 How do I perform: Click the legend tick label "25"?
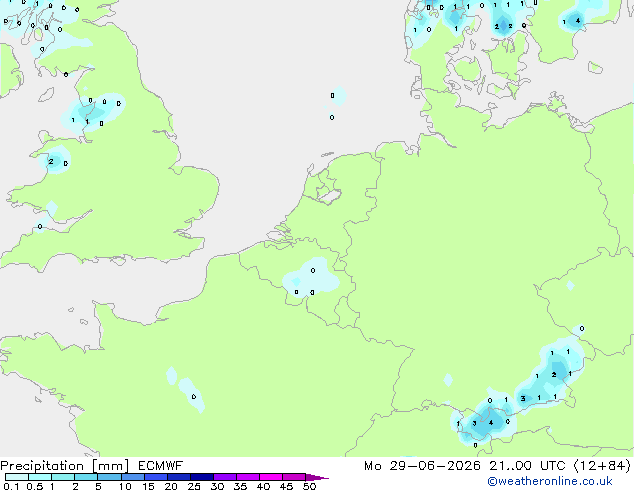(194, 486)
